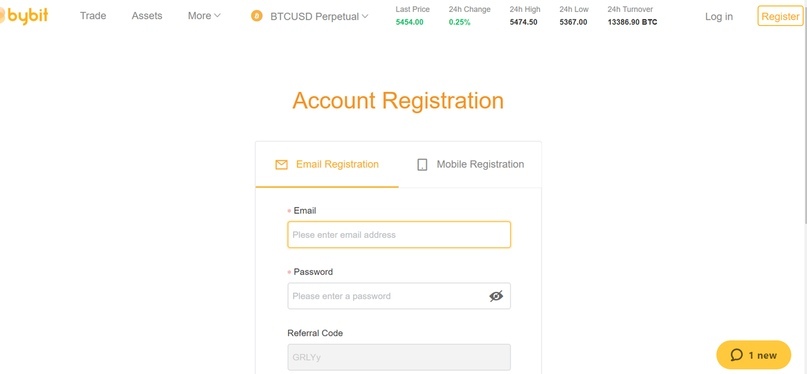Click the Referral Code field showing GRLYy
Screen dimensions: 807x374
[x=399, y=357]
